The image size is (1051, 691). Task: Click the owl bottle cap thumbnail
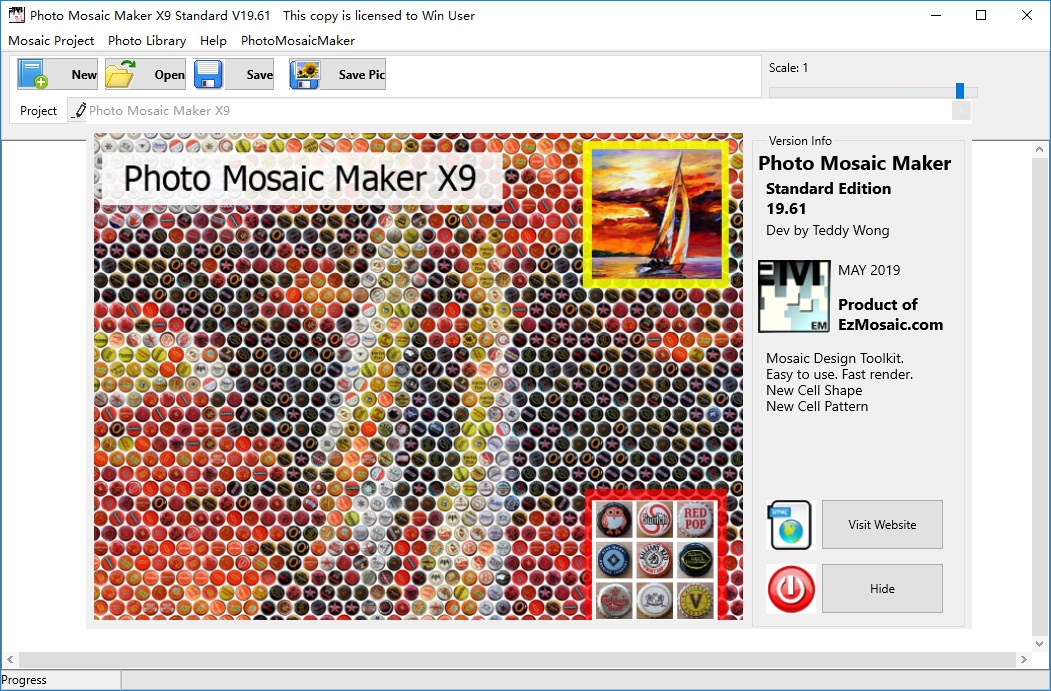[614, 519]
